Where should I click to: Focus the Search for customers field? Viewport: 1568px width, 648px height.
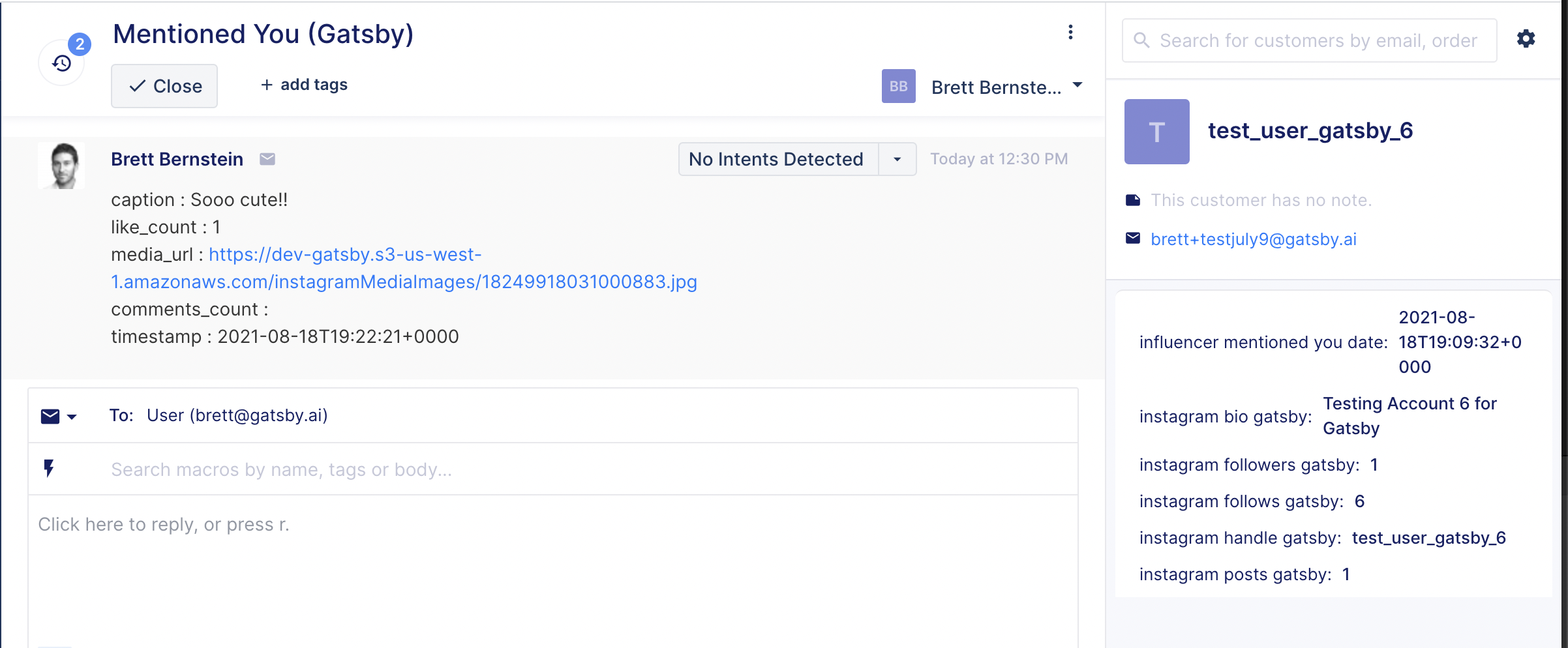tap(1309, 40)
